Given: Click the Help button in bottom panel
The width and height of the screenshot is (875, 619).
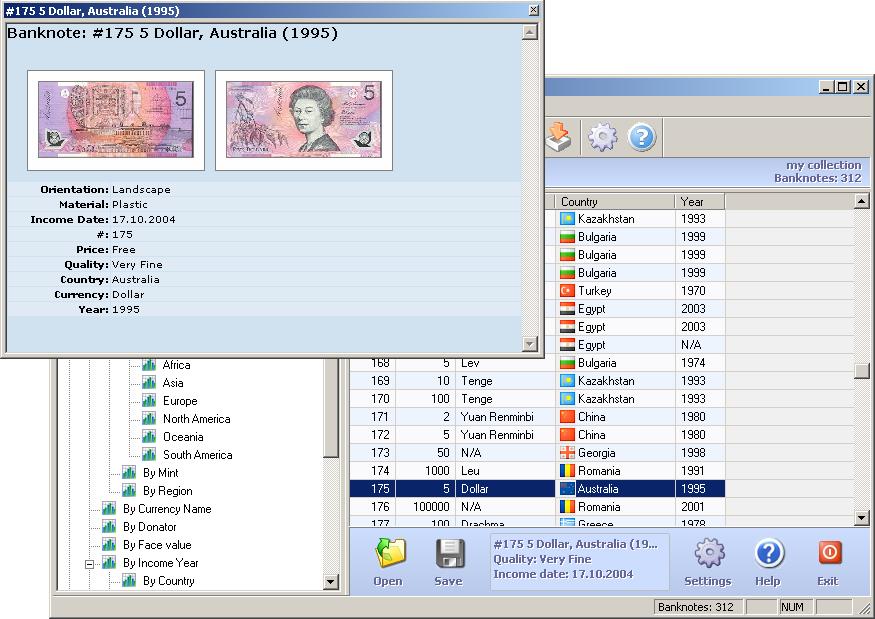Looking at the screenshot, I should [x=768, y=562].
